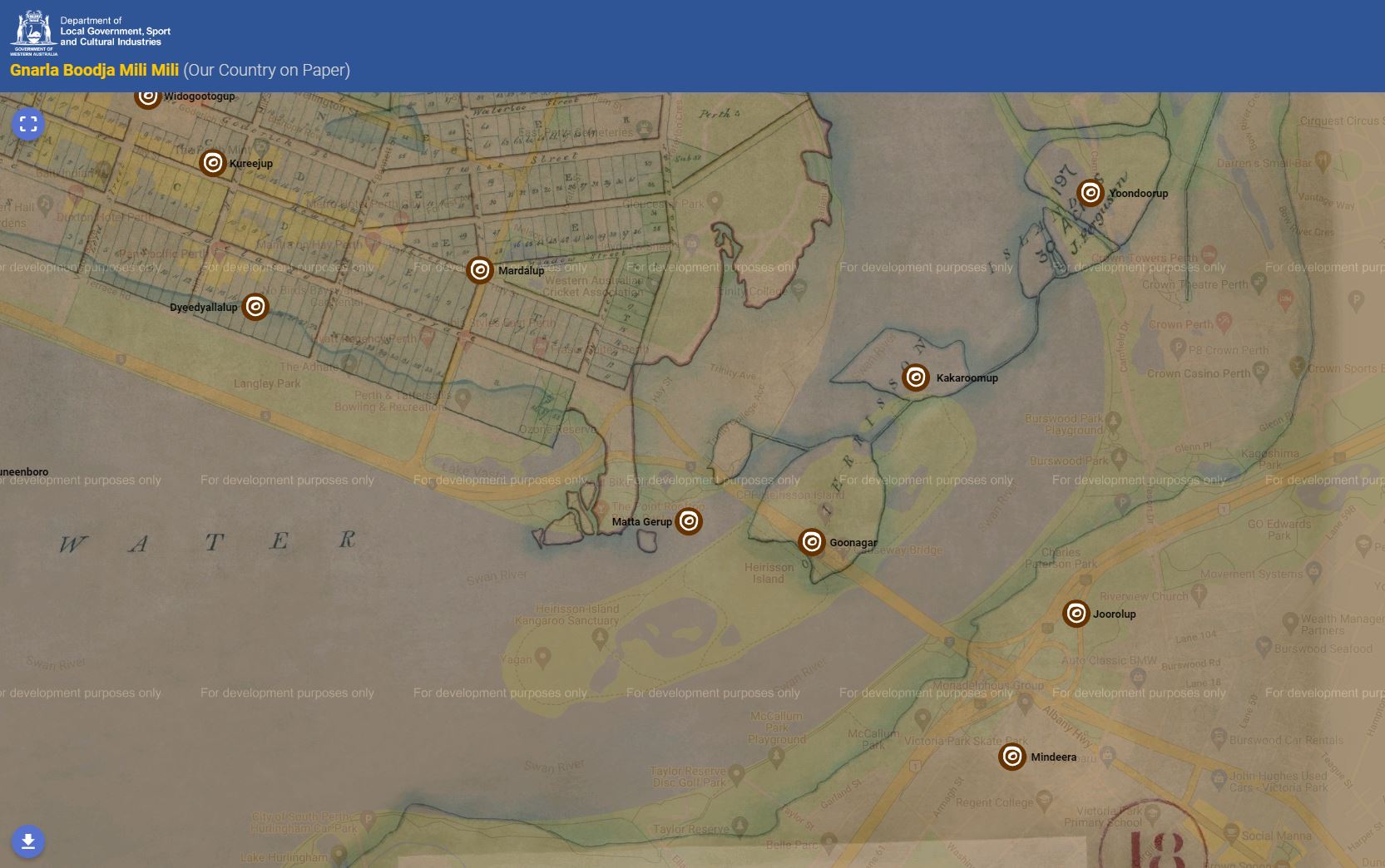Click the blue download button
This screenshot has width=1385, height=868.
point(28,841)
